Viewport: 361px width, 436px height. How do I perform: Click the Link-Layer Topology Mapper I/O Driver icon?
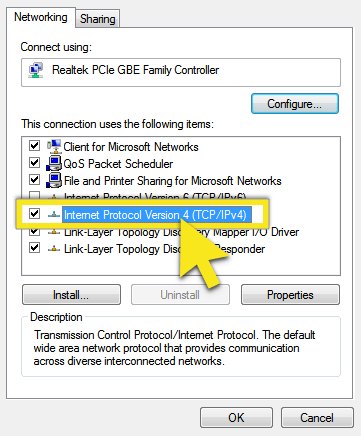coord(54,232)
